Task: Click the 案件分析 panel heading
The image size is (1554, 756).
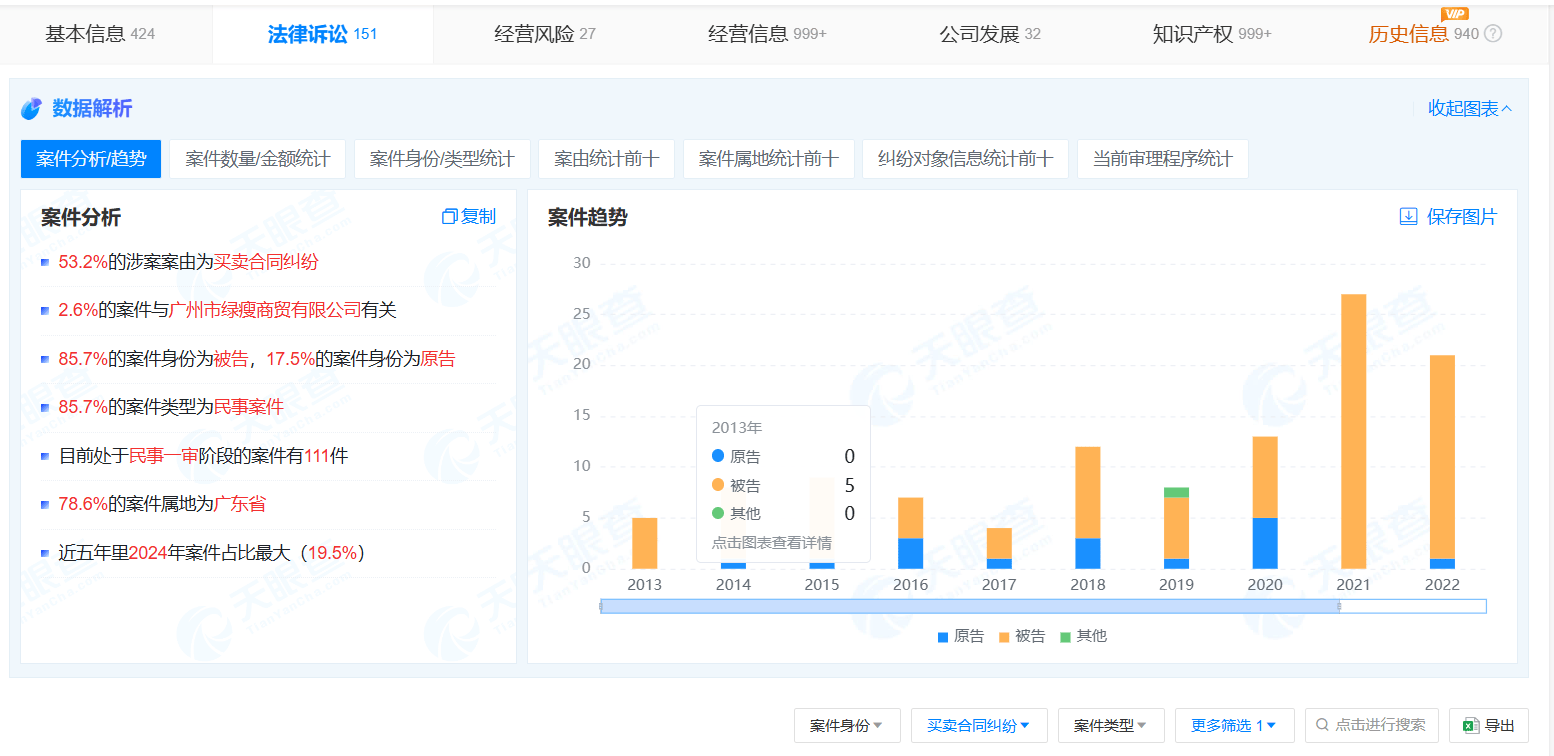Action: click(x=81, y=217)
